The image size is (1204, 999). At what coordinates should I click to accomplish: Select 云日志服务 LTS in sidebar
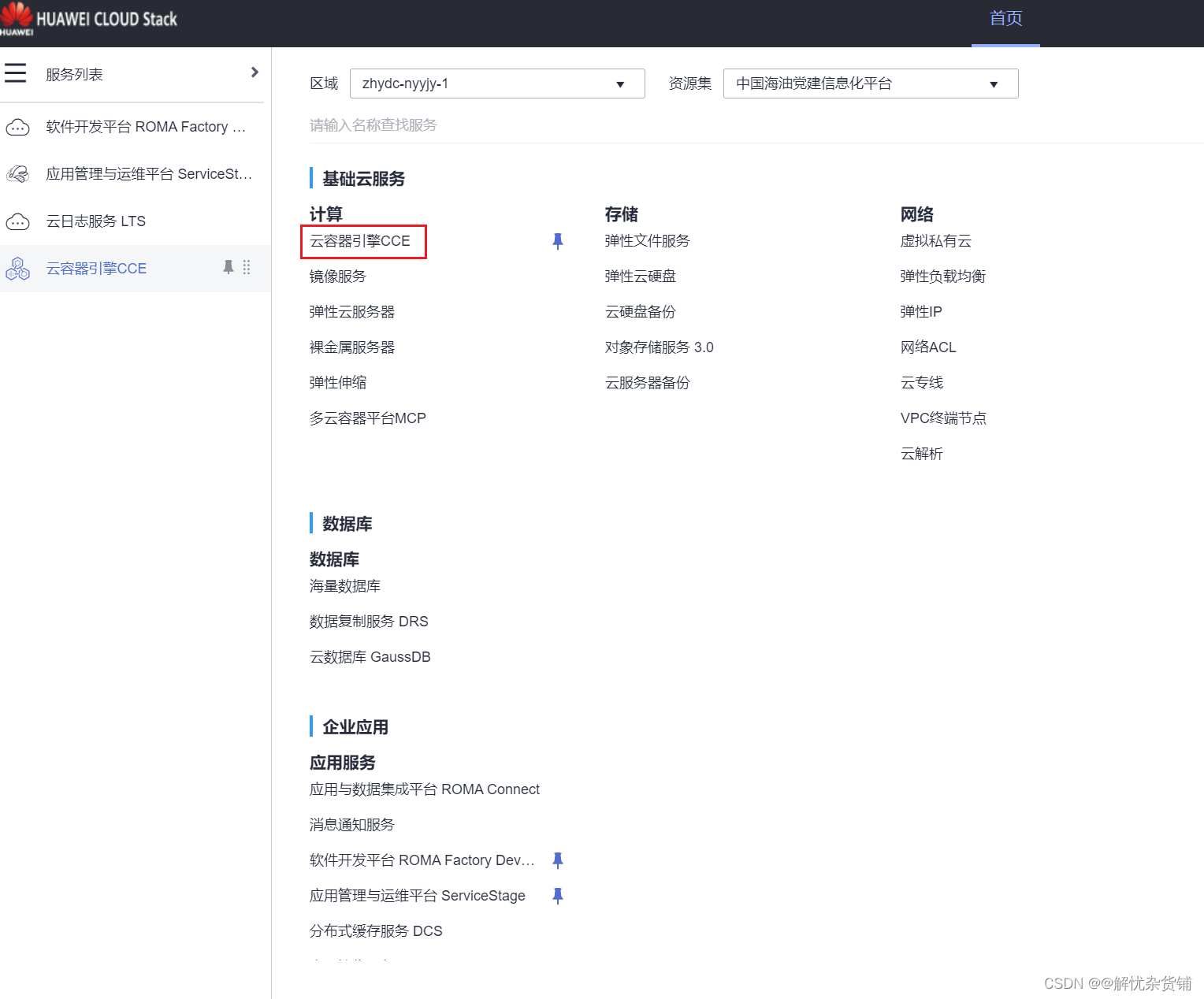(x=95, y=221)
